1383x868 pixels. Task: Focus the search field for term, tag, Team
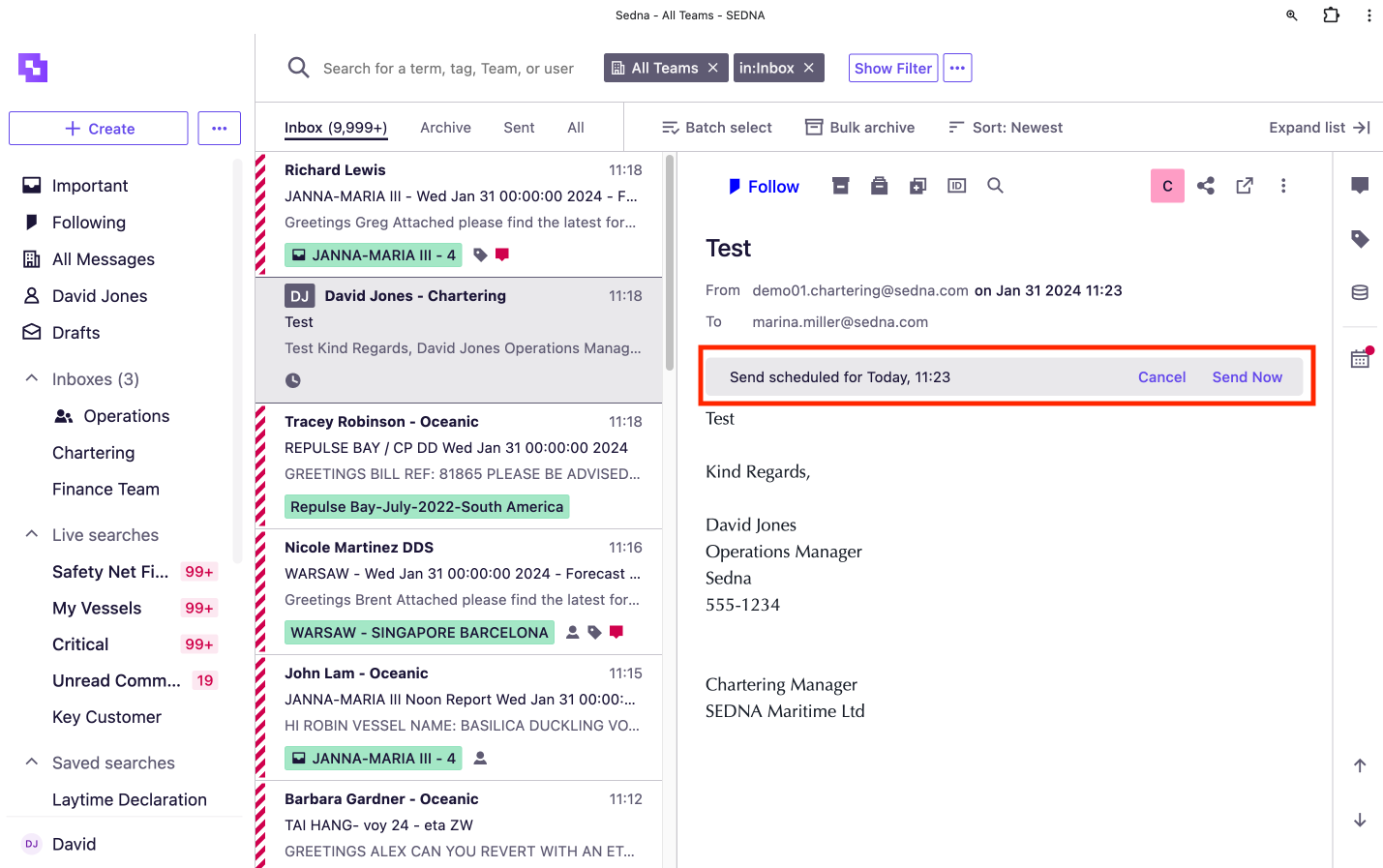[x=448, y=69]
